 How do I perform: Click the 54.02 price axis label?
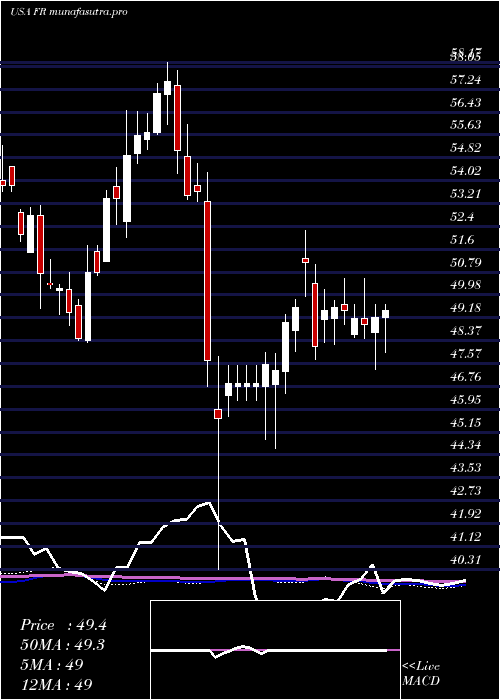(466, 171)
